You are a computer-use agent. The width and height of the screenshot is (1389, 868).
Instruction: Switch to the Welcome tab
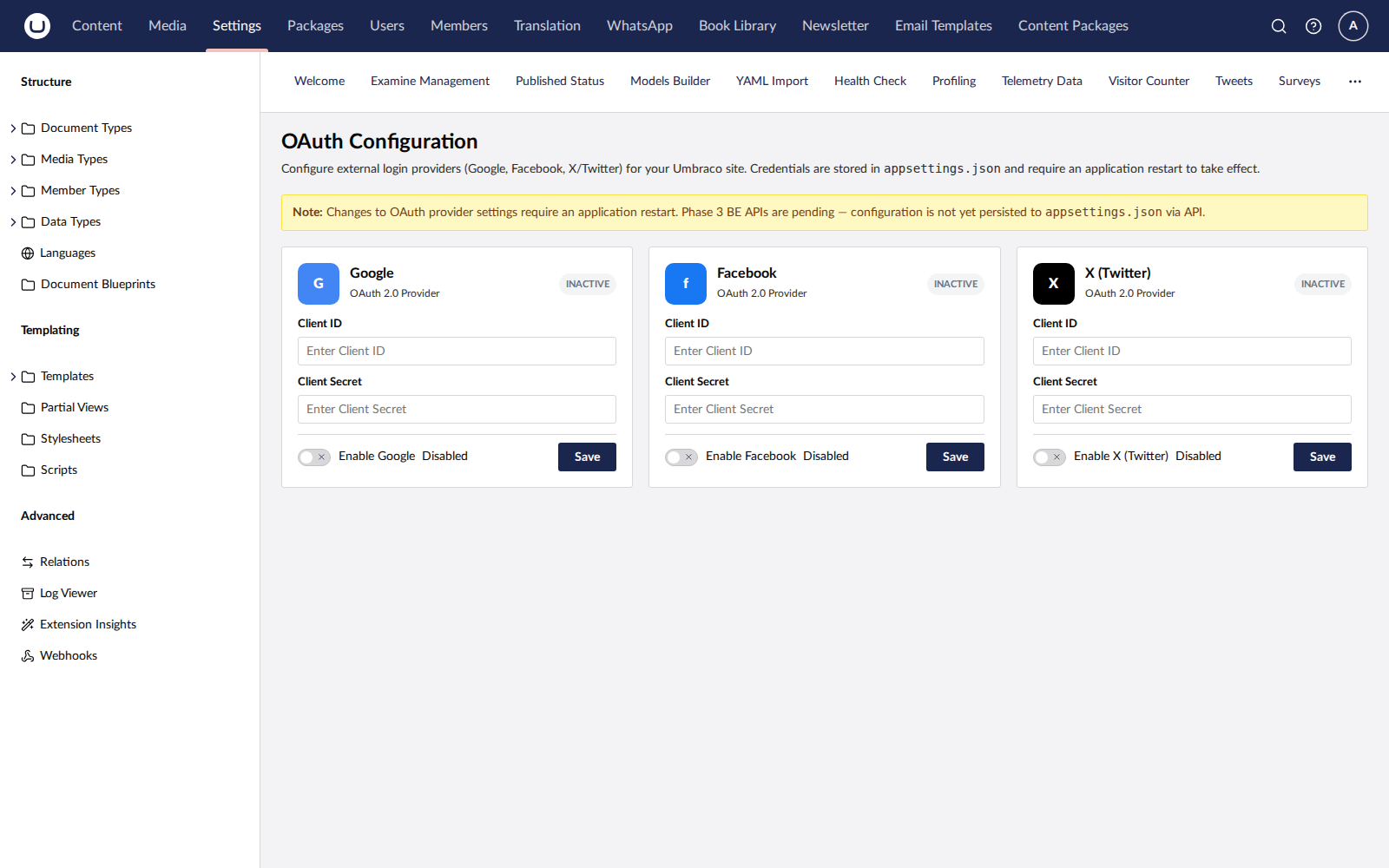coord(319,81)
